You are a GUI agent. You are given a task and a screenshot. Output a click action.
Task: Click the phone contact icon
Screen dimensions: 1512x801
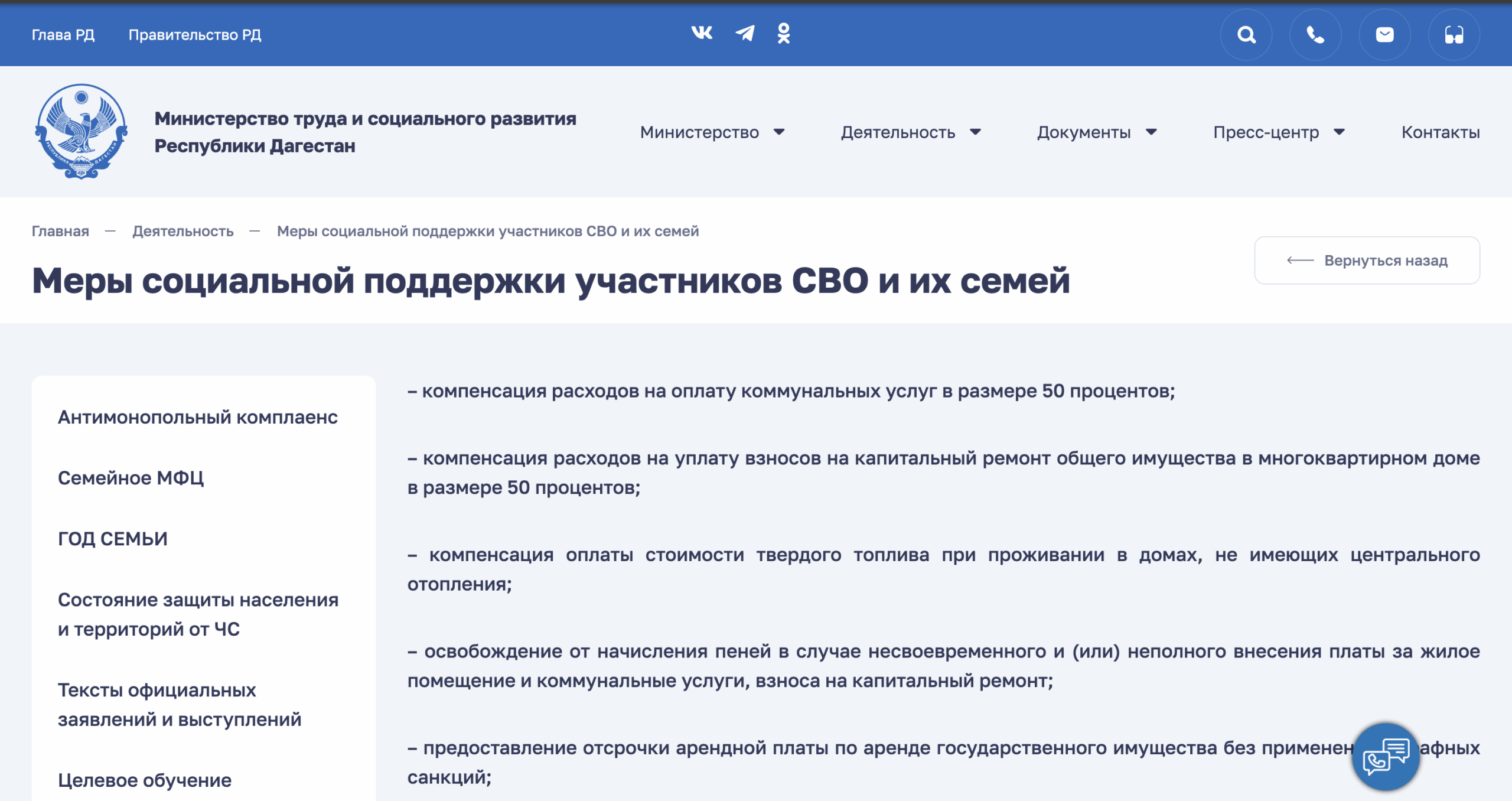pos(1315,35)
